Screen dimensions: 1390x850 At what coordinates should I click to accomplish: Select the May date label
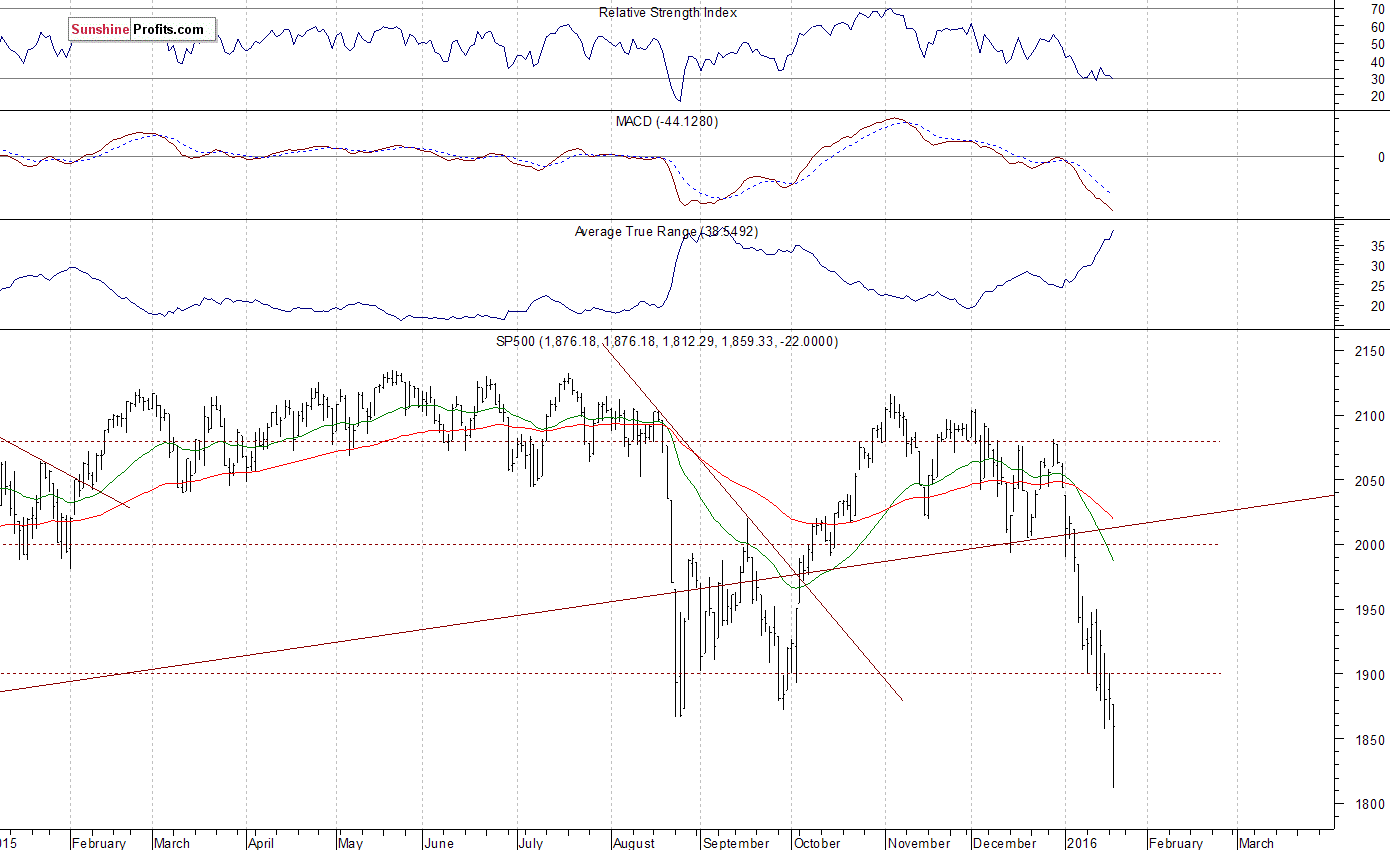351,843
